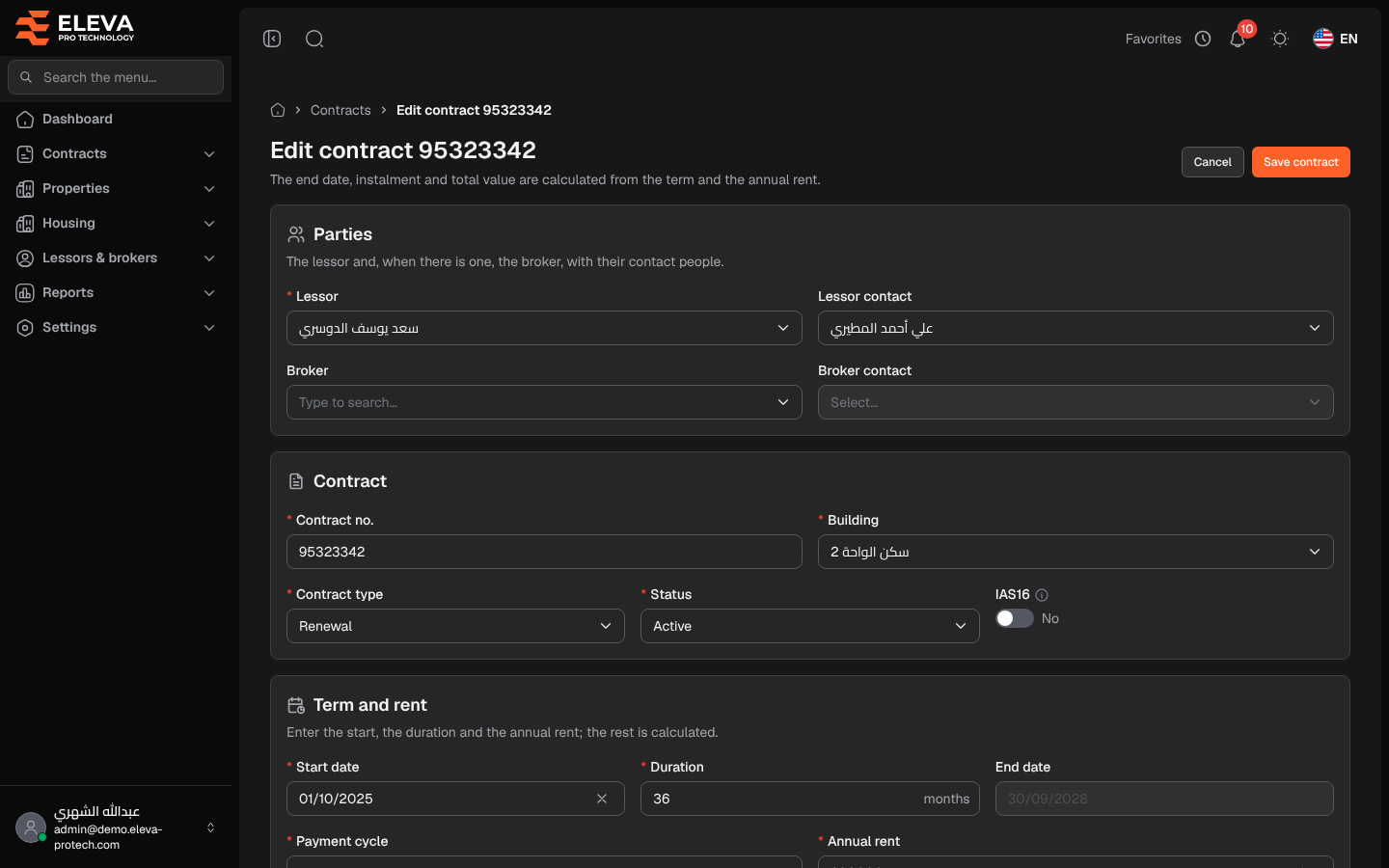Collapse the sidebar panel icon
This screenshot has height=868, width=1389.
tap(272, 39)
